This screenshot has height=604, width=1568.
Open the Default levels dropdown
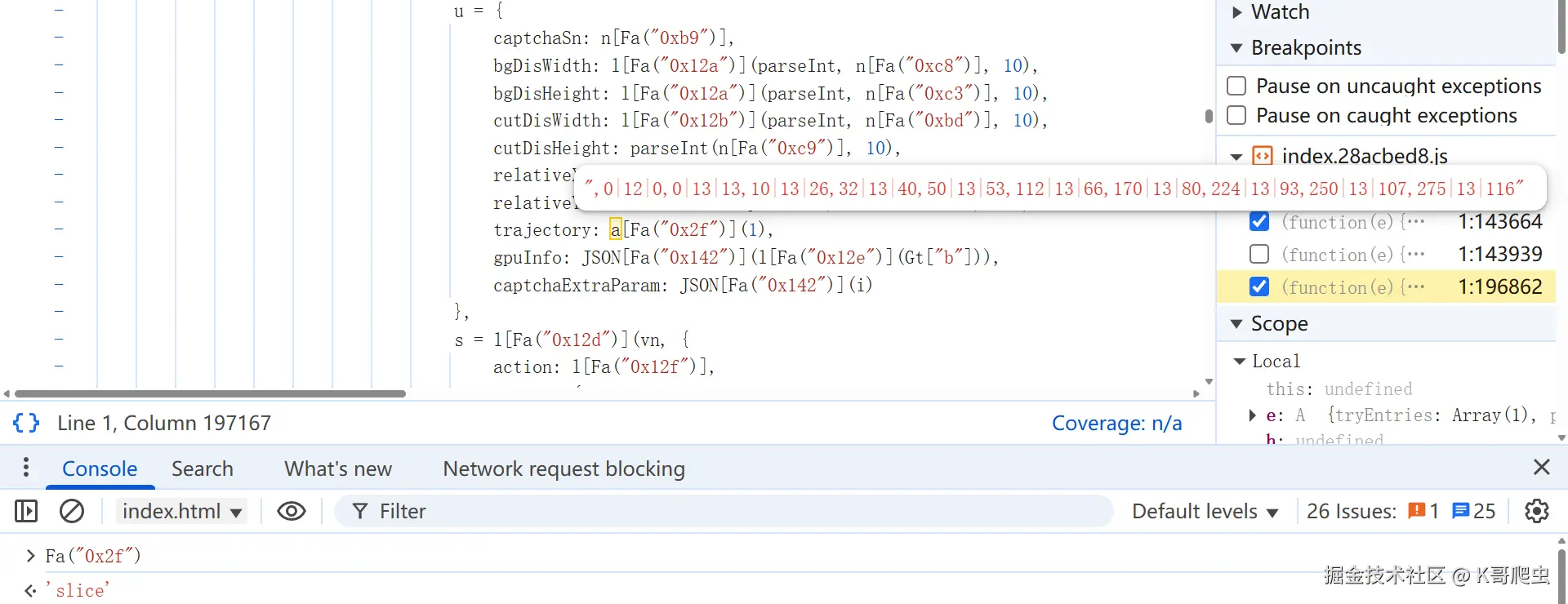(x=1205, y=511)
